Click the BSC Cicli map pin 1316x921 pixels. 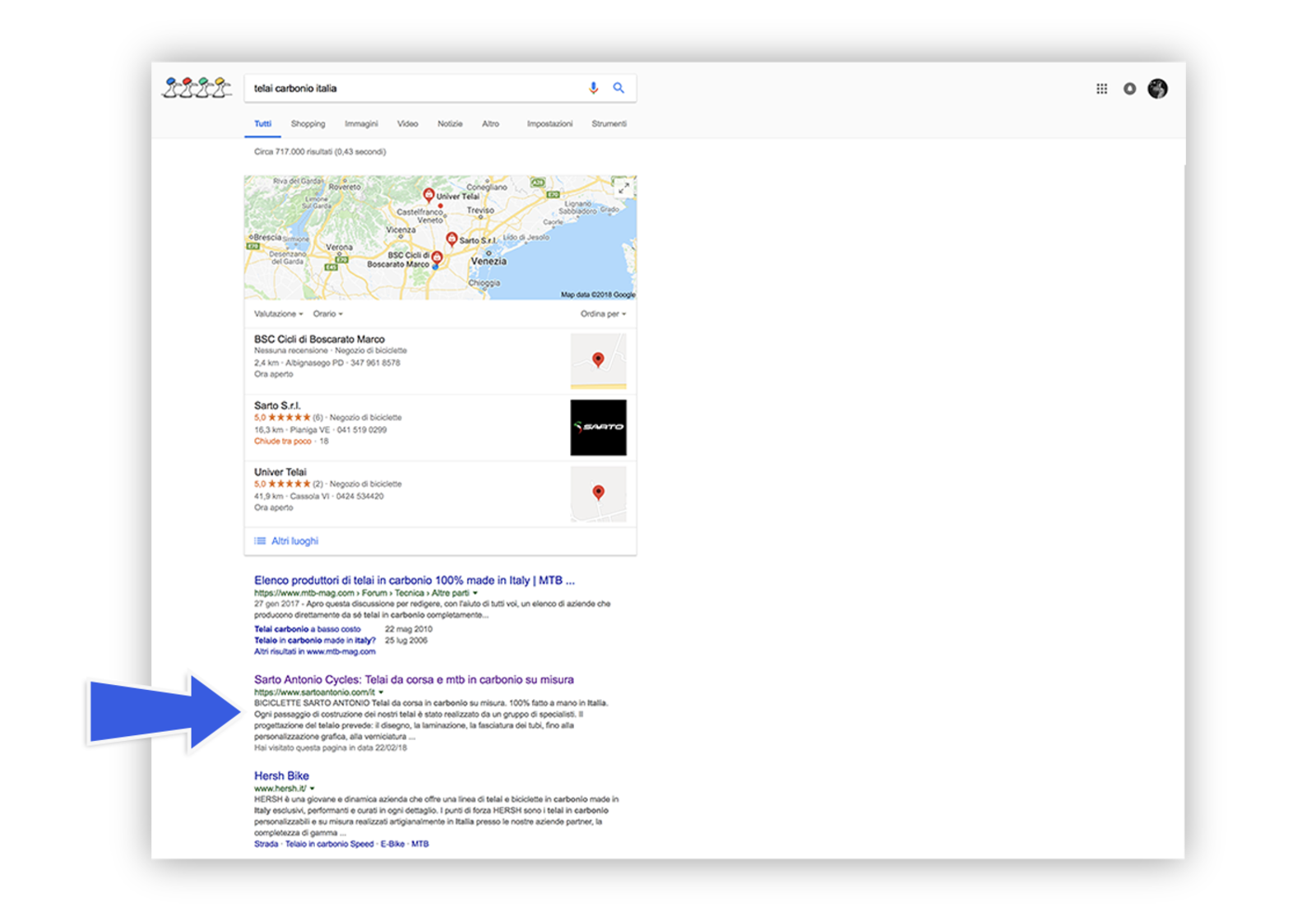click(437, 258)
